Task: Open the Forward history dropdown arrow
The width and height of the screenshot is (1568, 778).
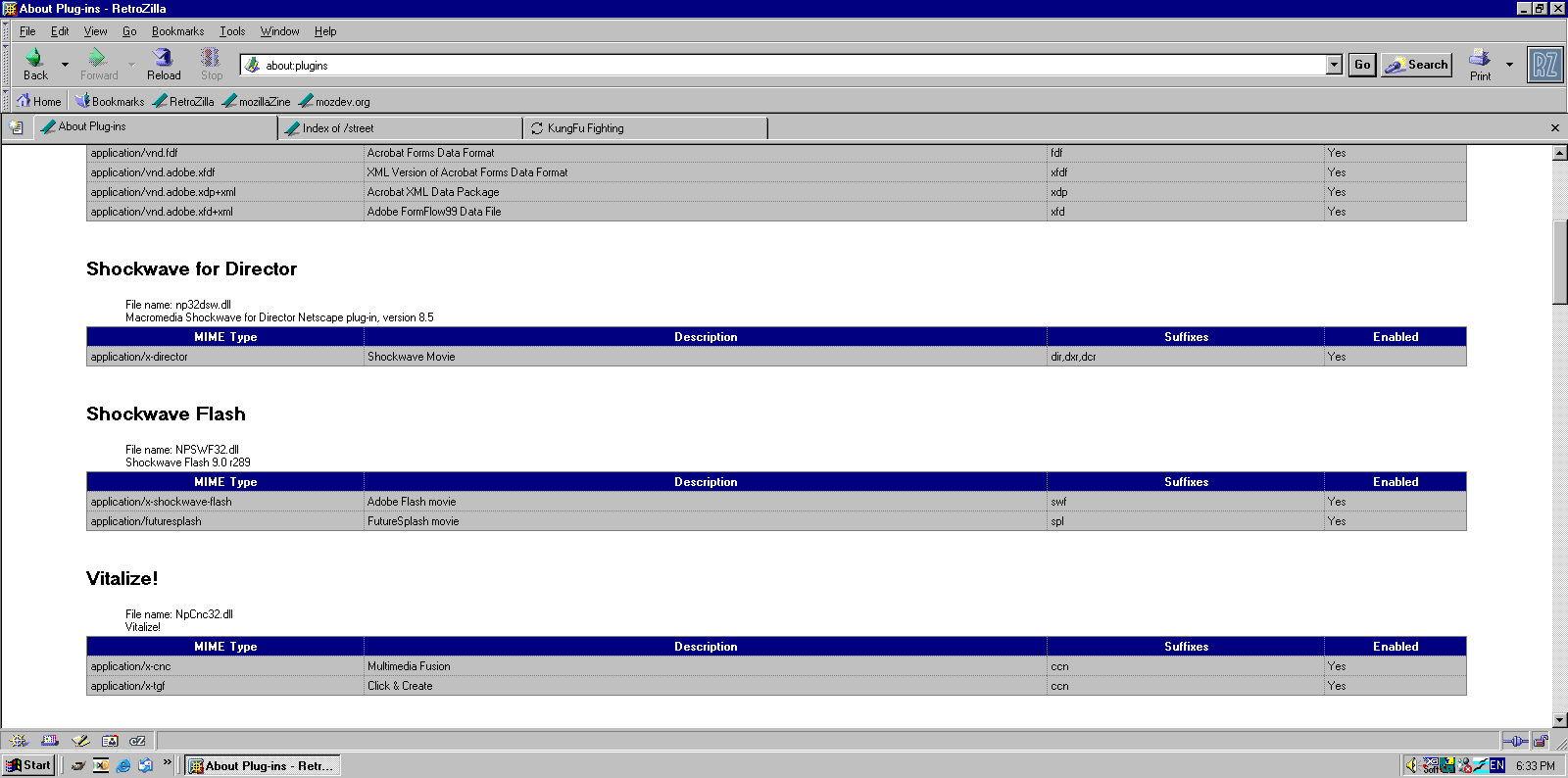Action: coord(131,65)
